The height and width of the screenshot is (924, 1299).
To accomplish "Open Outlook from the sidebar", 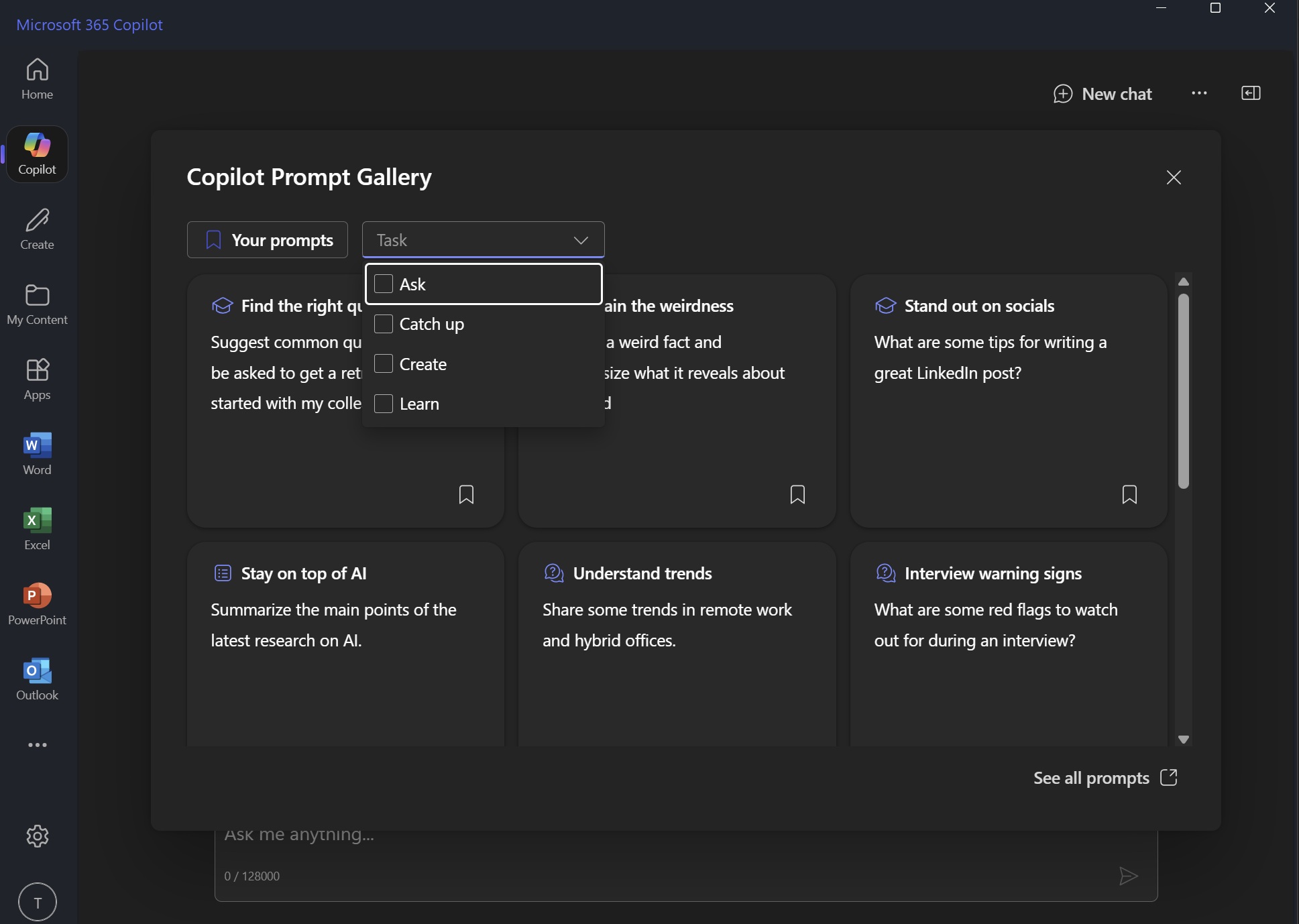I will pos(36,678).
